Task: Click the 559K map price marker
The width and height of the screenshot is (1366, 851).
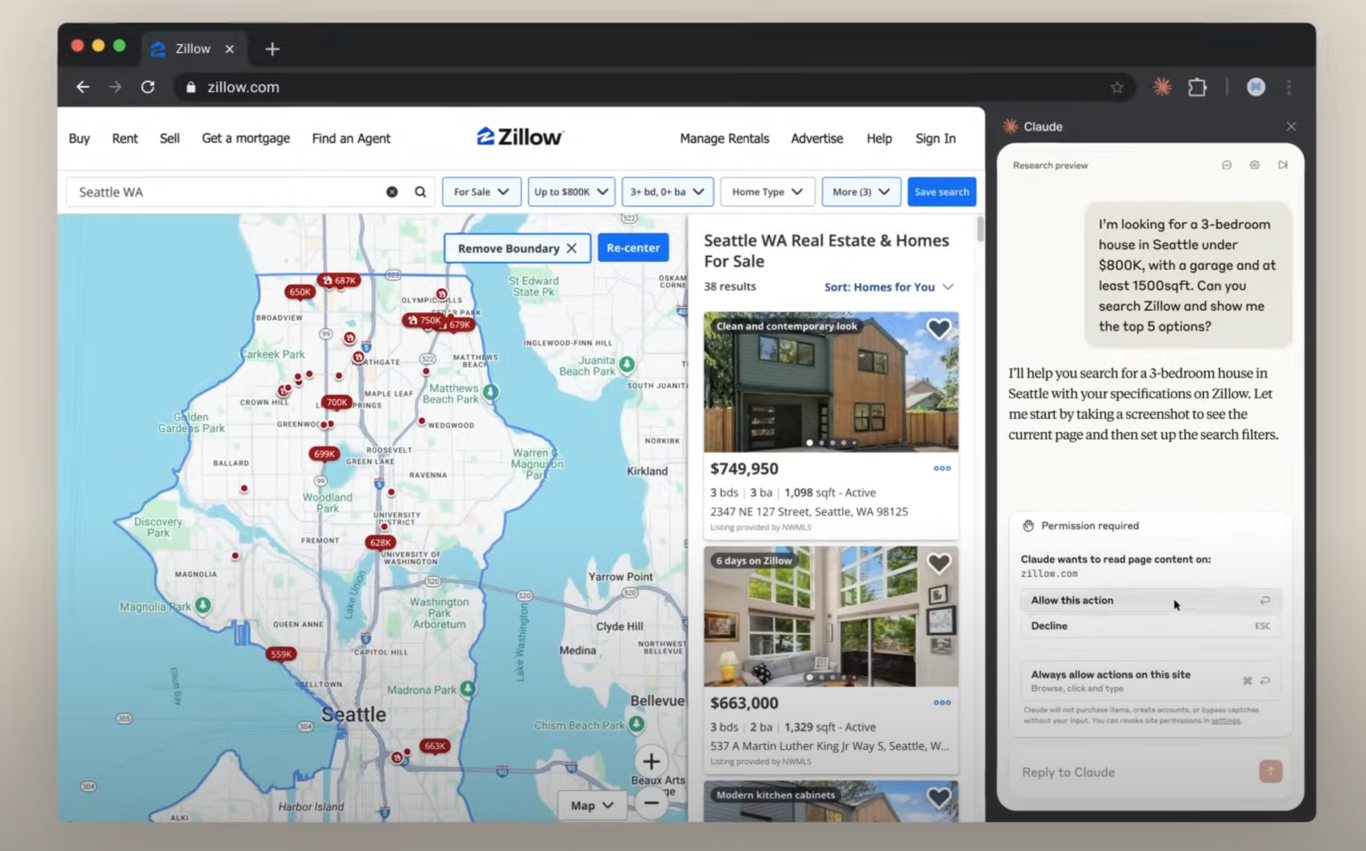Action: [281, 654]
